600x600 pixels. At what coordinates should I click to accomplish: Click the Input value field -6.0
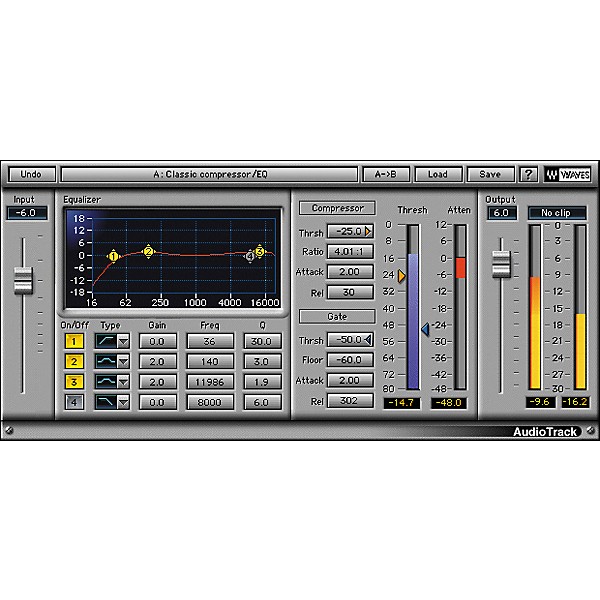tap(27, 213)
